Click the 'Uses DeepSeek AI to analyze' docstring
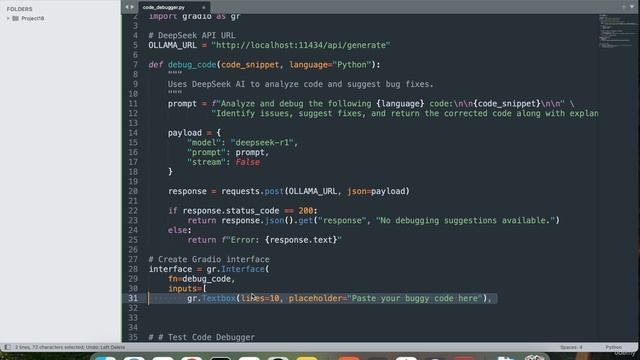Screen dimensions: 640x360 (x=300, y=84)
